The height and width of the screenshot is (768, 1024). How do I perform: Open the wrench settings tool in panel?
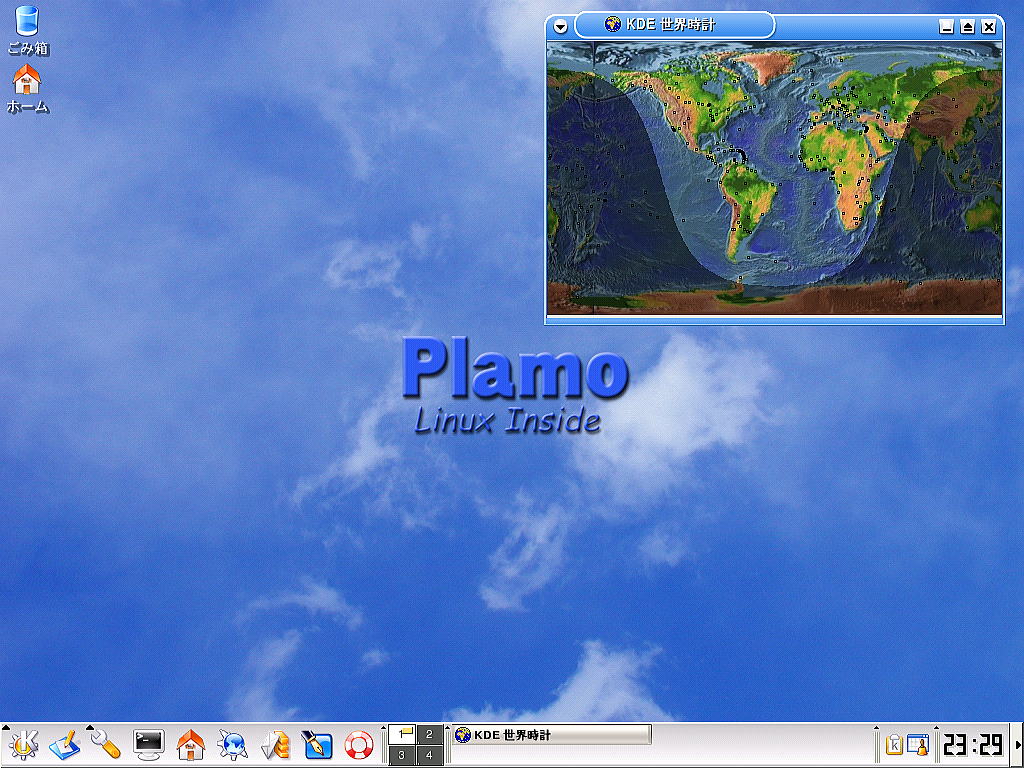click(106, 744)
